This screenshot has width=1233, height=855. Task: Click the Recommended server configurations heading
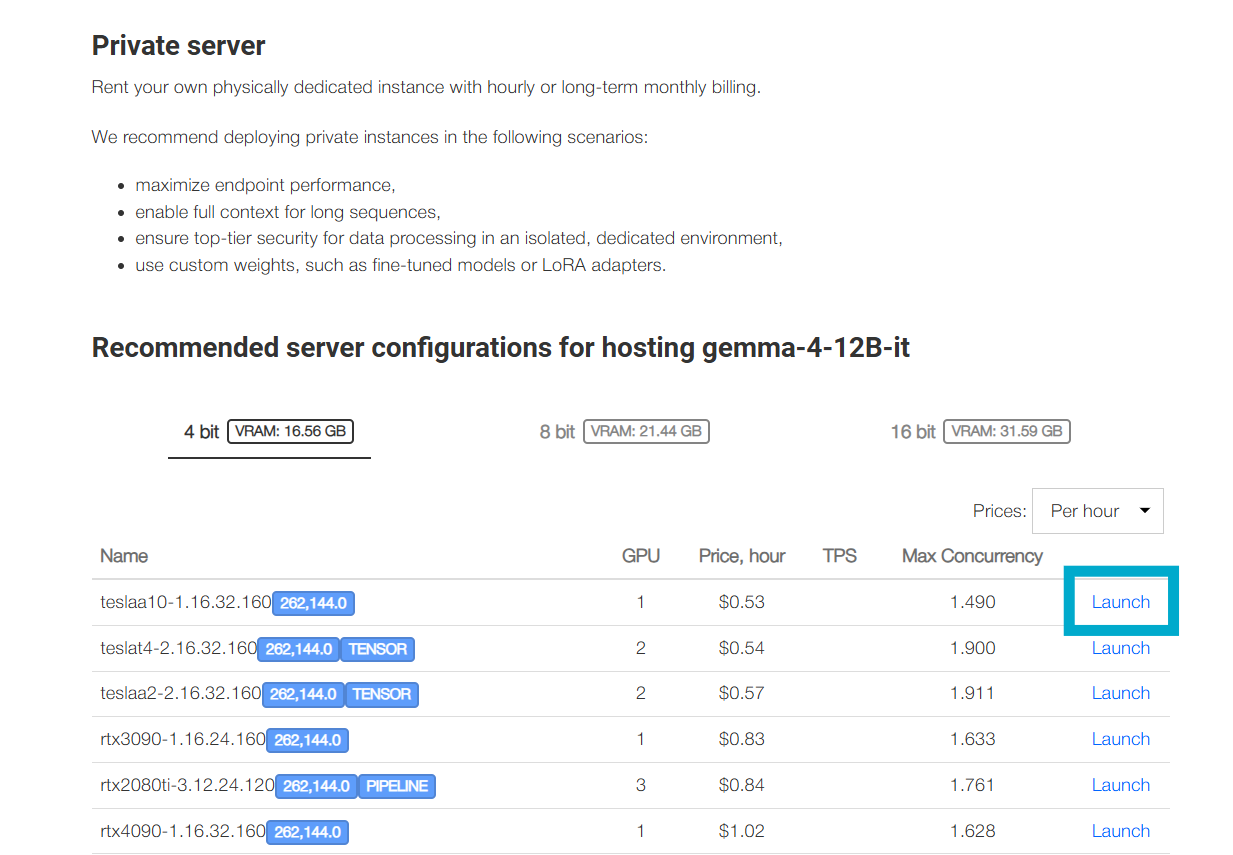pos(501,348)
